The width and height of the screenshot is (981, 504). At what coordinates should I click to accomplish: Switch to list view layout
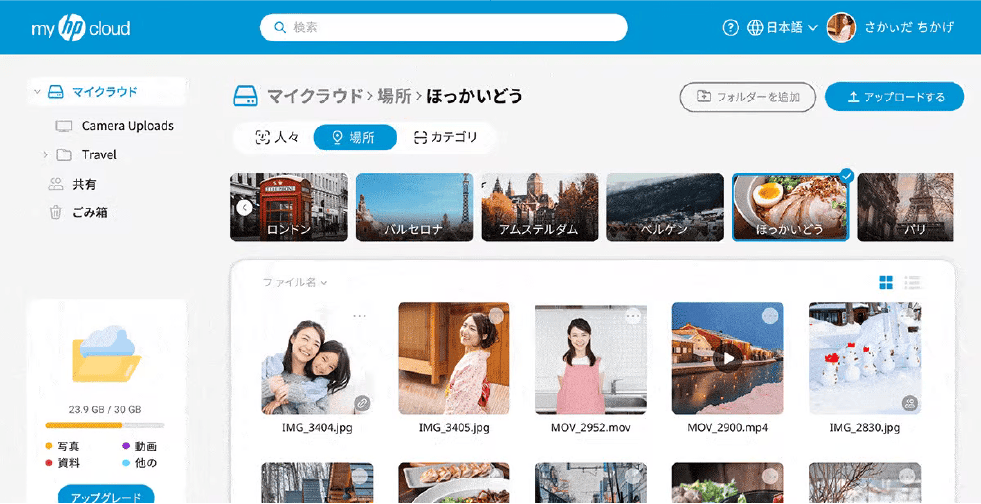912,283
